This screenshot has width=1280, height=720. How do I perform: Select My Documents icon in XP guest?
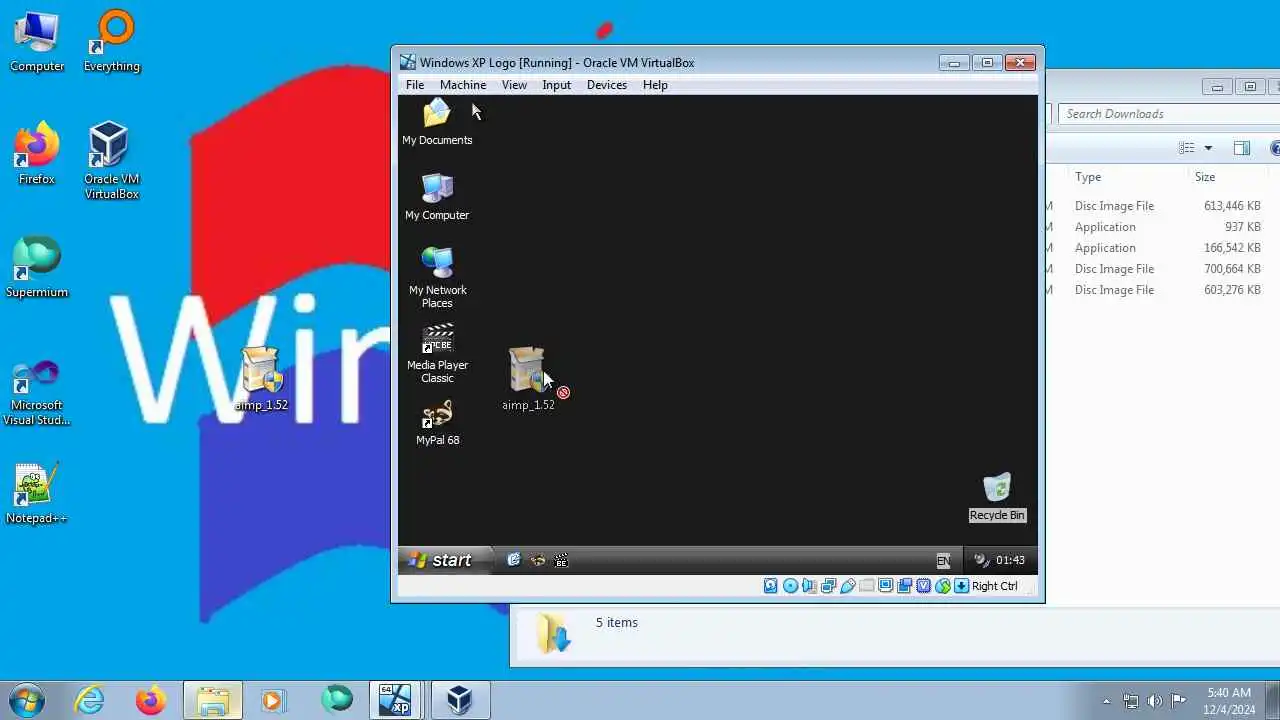pyautogui.click(x=437, y=122)
